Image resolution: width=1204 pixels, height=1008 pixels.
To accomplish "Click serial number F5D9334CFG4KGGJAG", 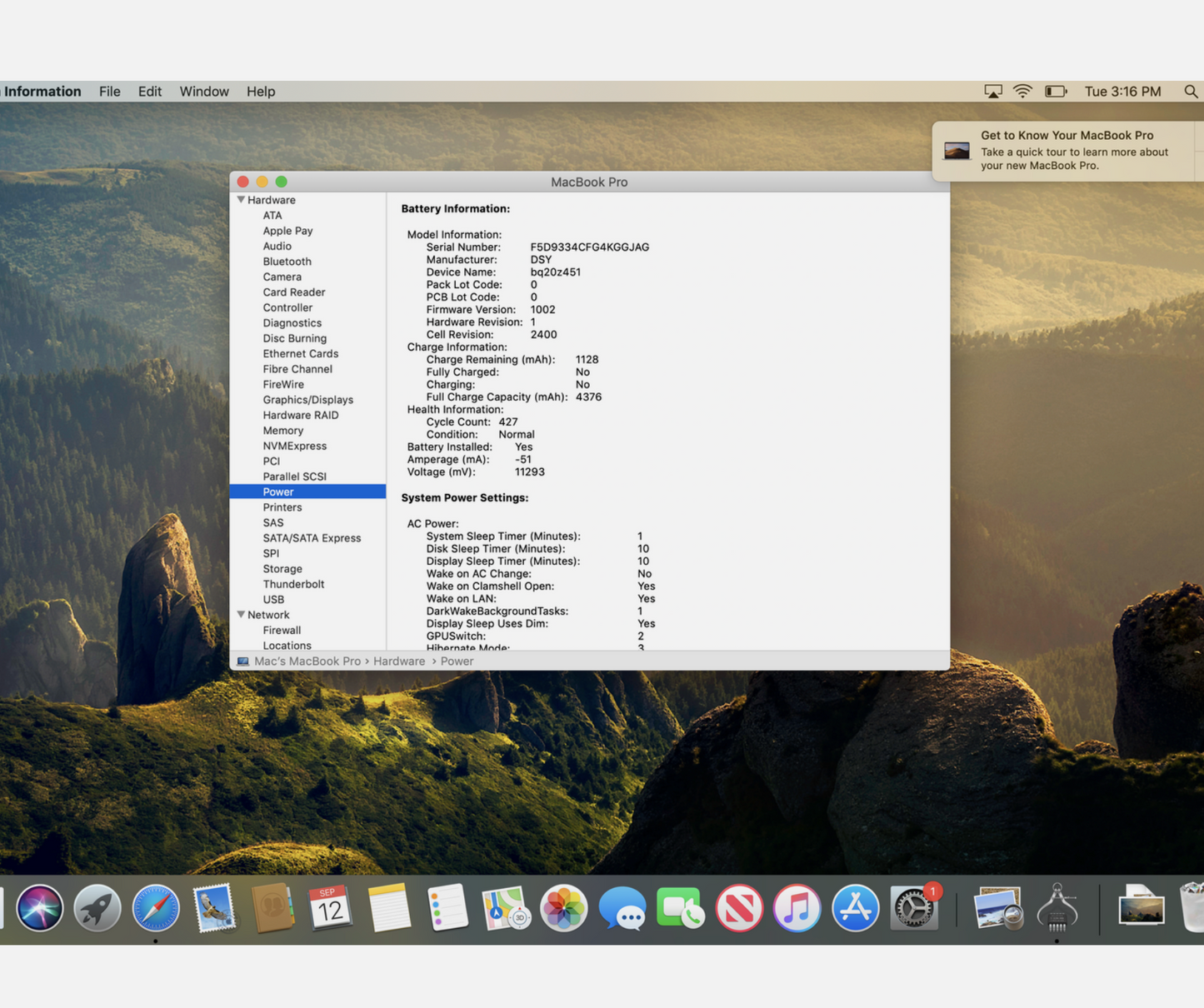I will click(x=590, y=247).
